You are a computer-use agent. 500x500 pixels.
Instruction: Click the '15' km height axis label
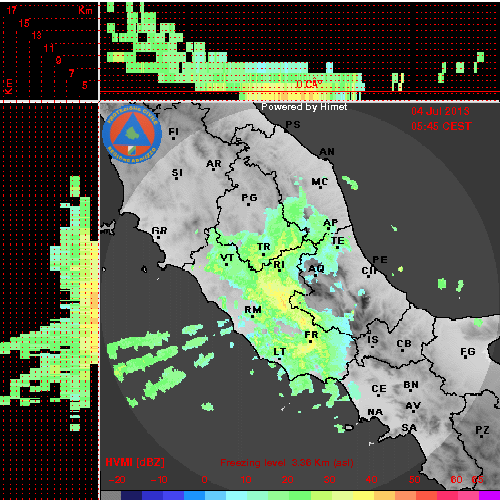(x=24, y=23)
